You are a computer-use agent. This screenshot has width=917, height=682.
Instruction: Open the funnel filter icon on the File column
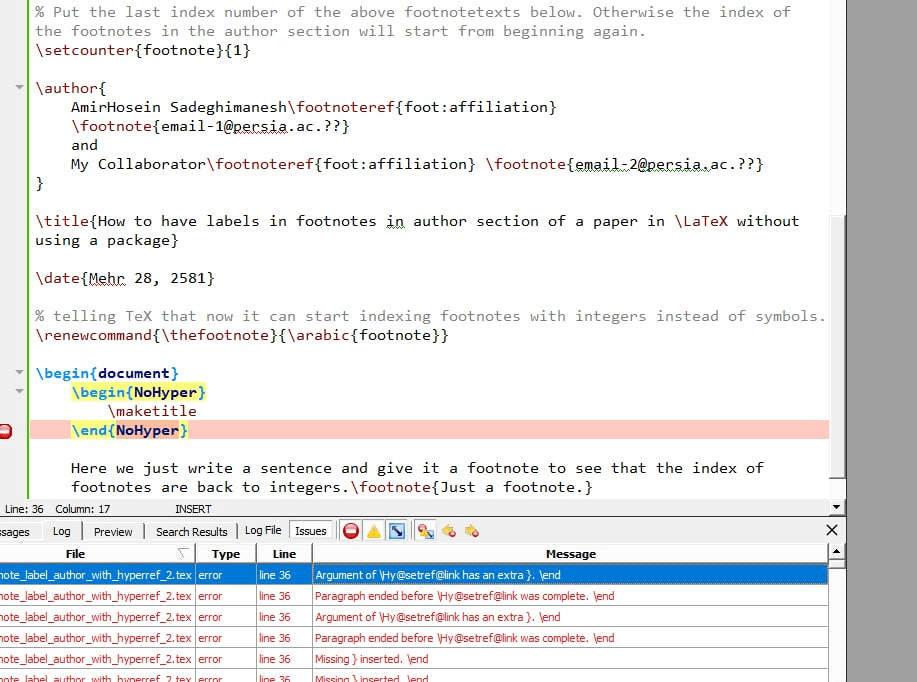point(182,553)
